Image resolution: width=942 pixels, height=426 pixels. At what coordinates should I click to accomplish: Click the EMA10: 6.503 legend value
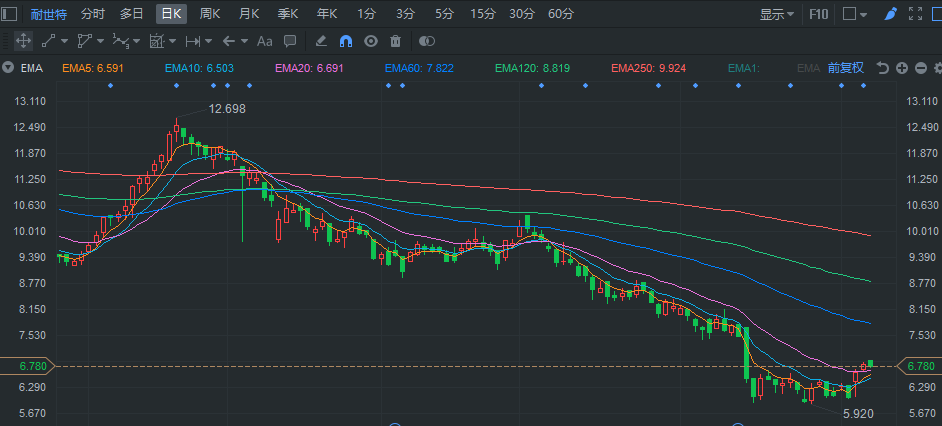[199, 68]
